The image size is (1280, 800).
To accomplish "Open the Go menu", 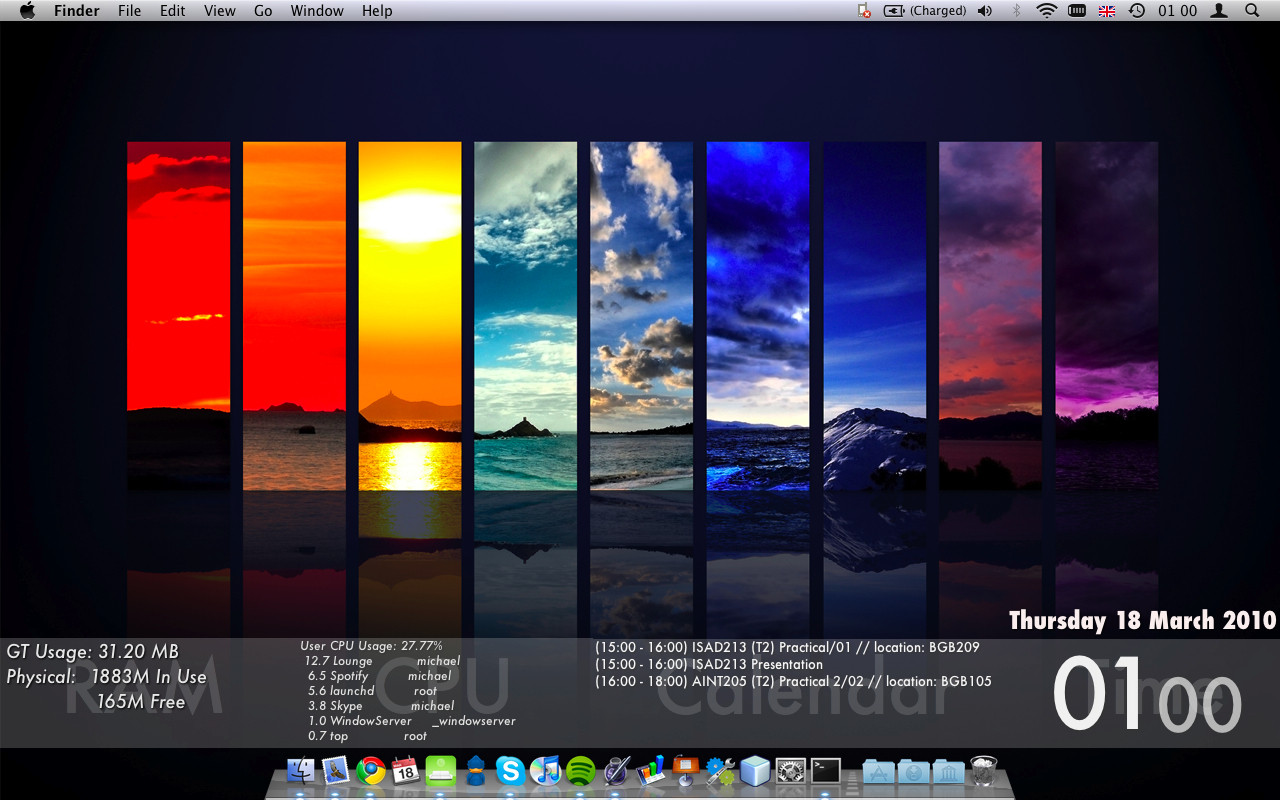I will (x=263, y=11).
